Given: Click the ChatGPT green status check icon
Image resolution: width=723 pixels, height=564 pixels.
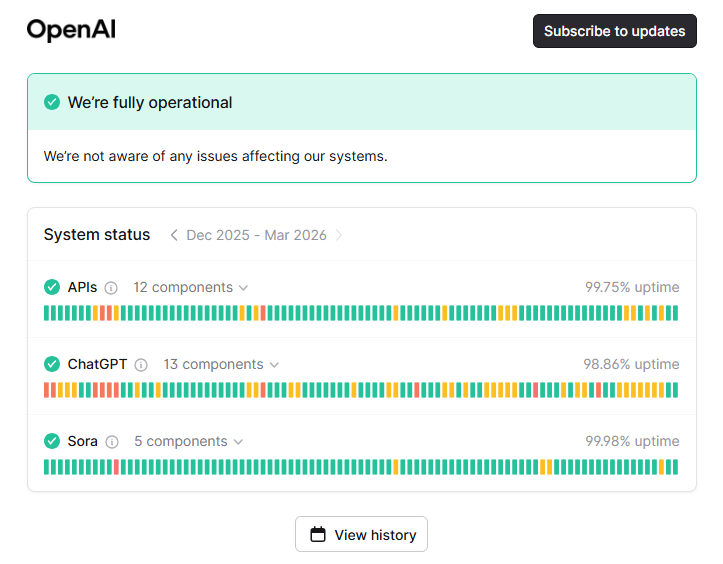Looking at the screenshot, I should coord(52,364).
